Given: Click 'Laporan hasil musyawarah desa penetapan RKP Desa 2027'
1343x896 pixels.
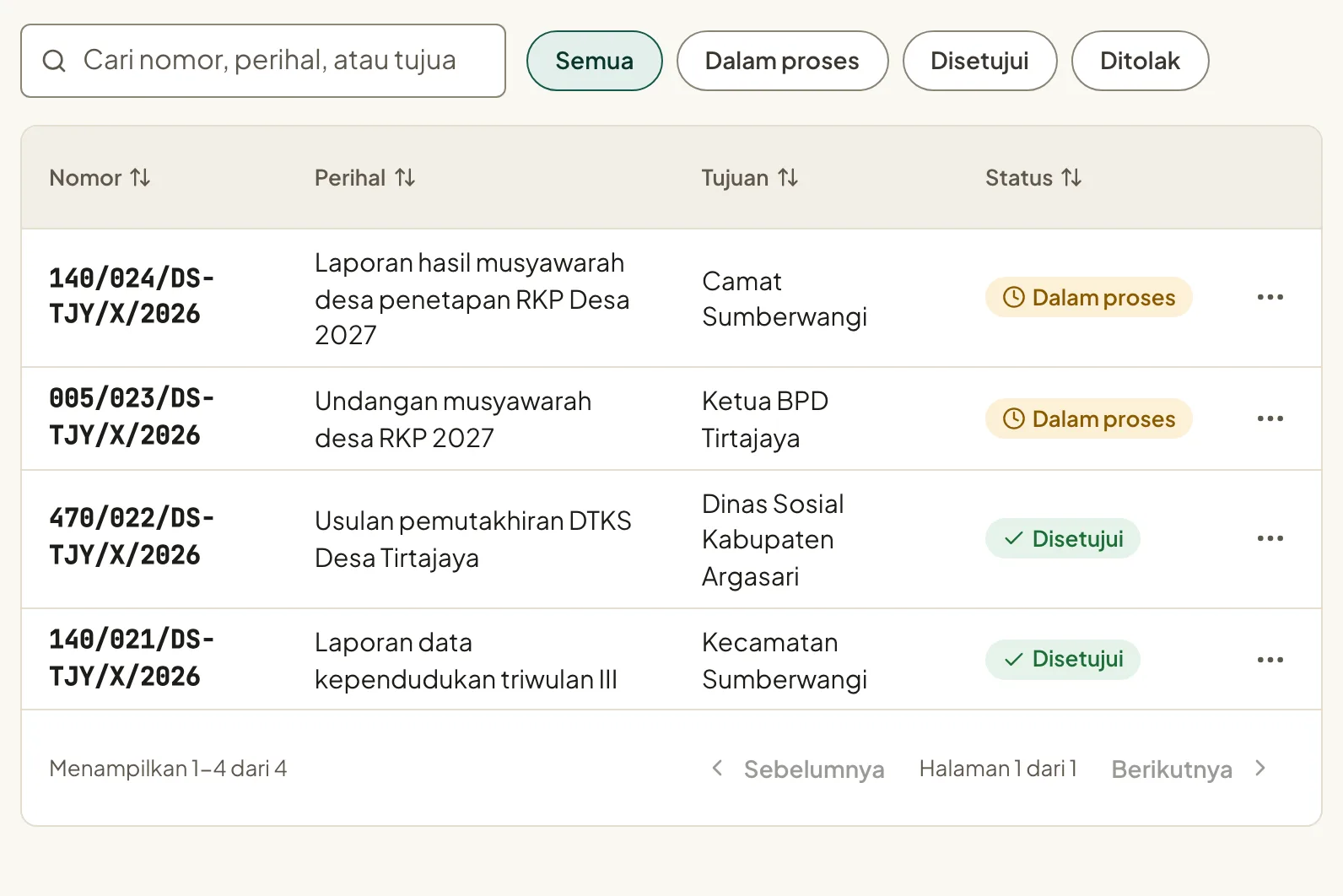Looking at the screenshot, I should 472,299.
